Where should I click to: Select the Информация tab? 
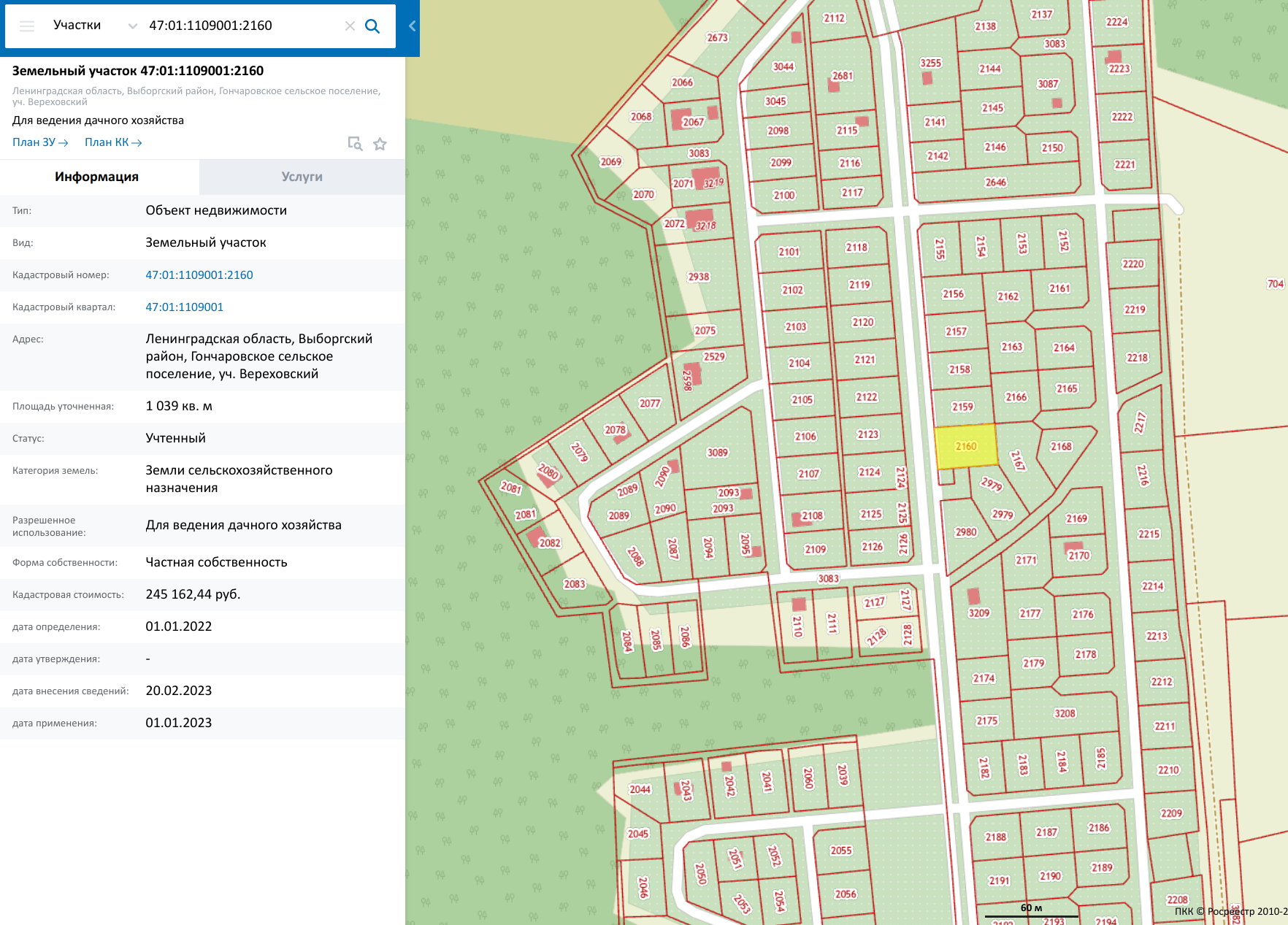point(96,177)
